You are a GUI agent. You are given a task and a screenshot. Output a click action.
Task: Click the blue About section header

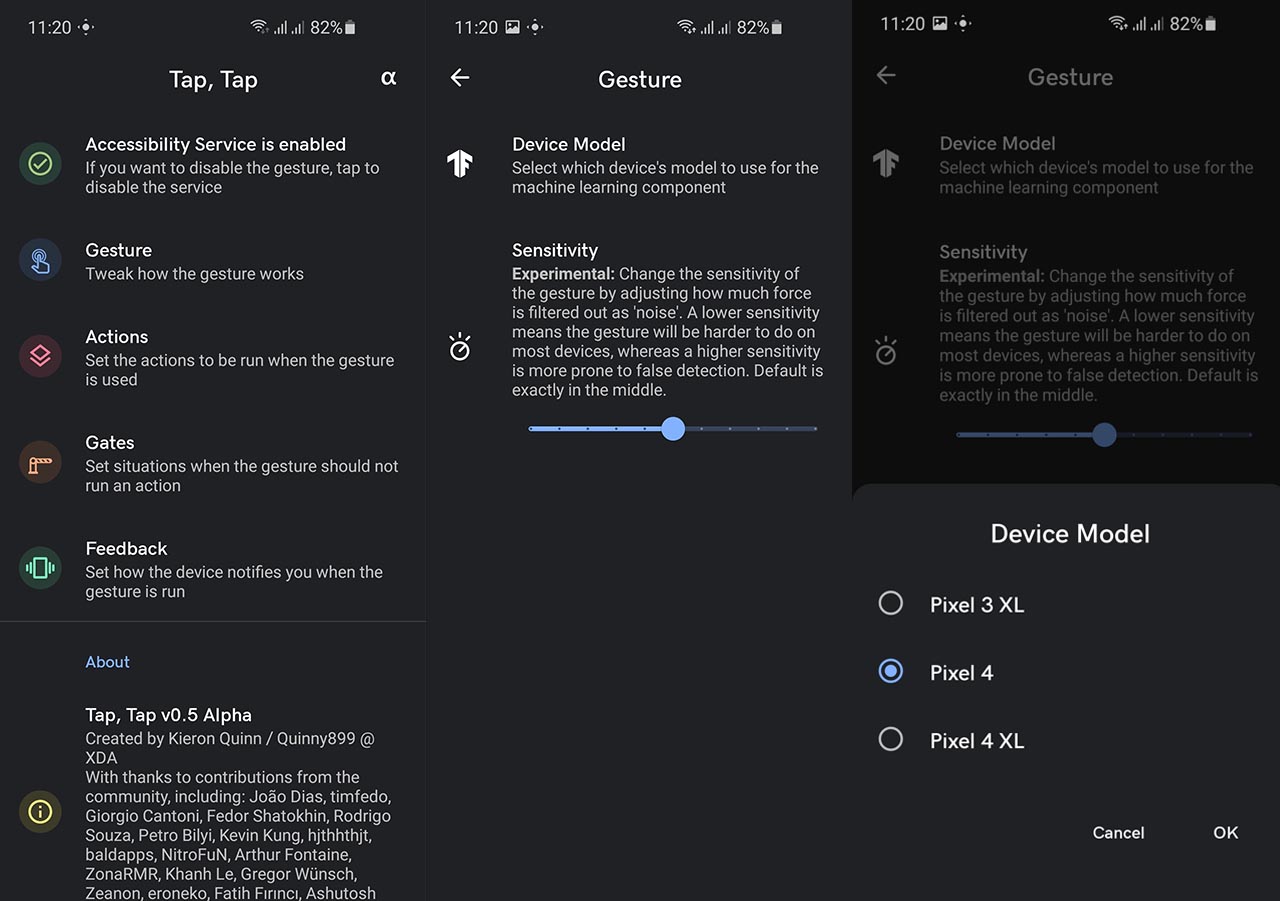[107, 662]
